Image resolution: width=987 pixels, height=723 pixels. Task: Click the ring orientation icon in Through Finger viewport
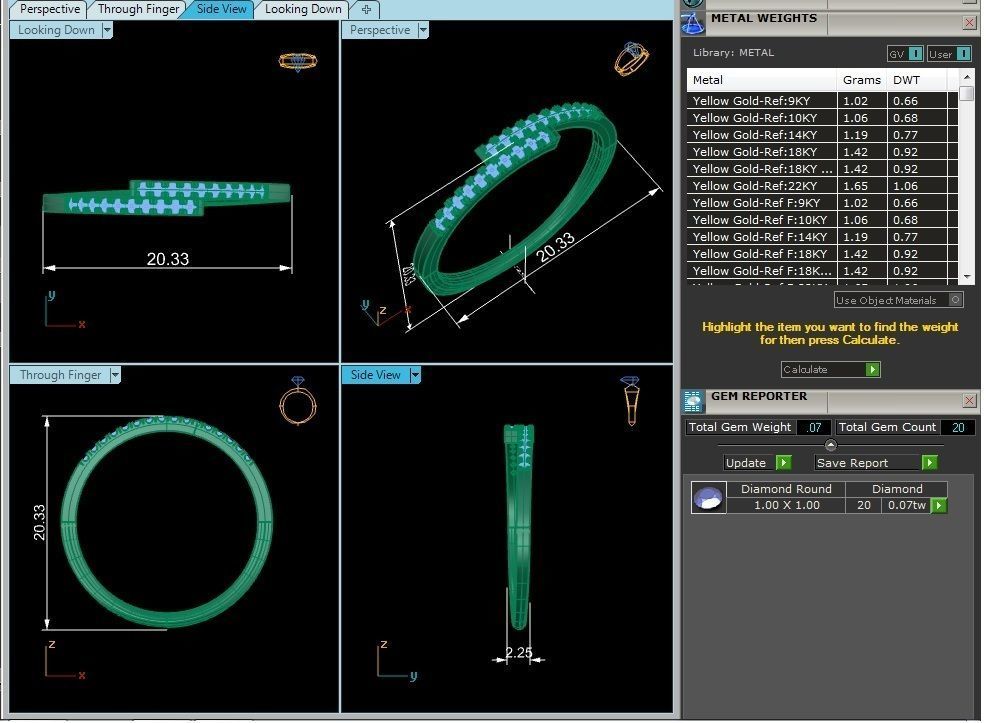tap(298, 401)
